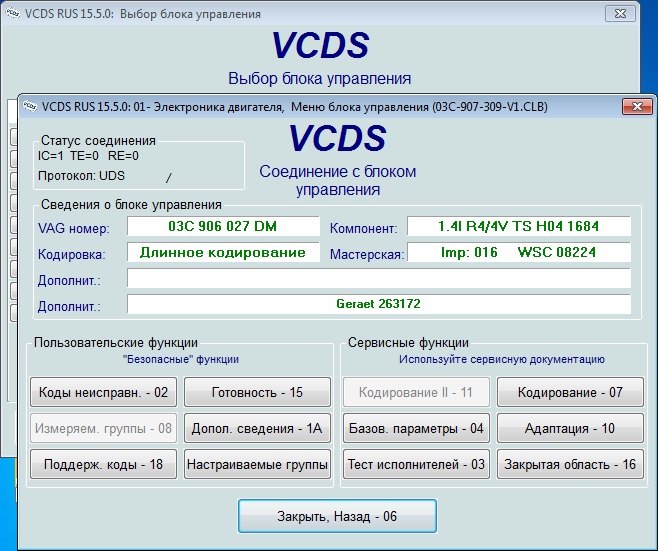Image resolution: width=658 pixels, height=551 pixels.
Task: Click the Кодировка field Длинное кодирование
Action: click(x=223, y=252)
